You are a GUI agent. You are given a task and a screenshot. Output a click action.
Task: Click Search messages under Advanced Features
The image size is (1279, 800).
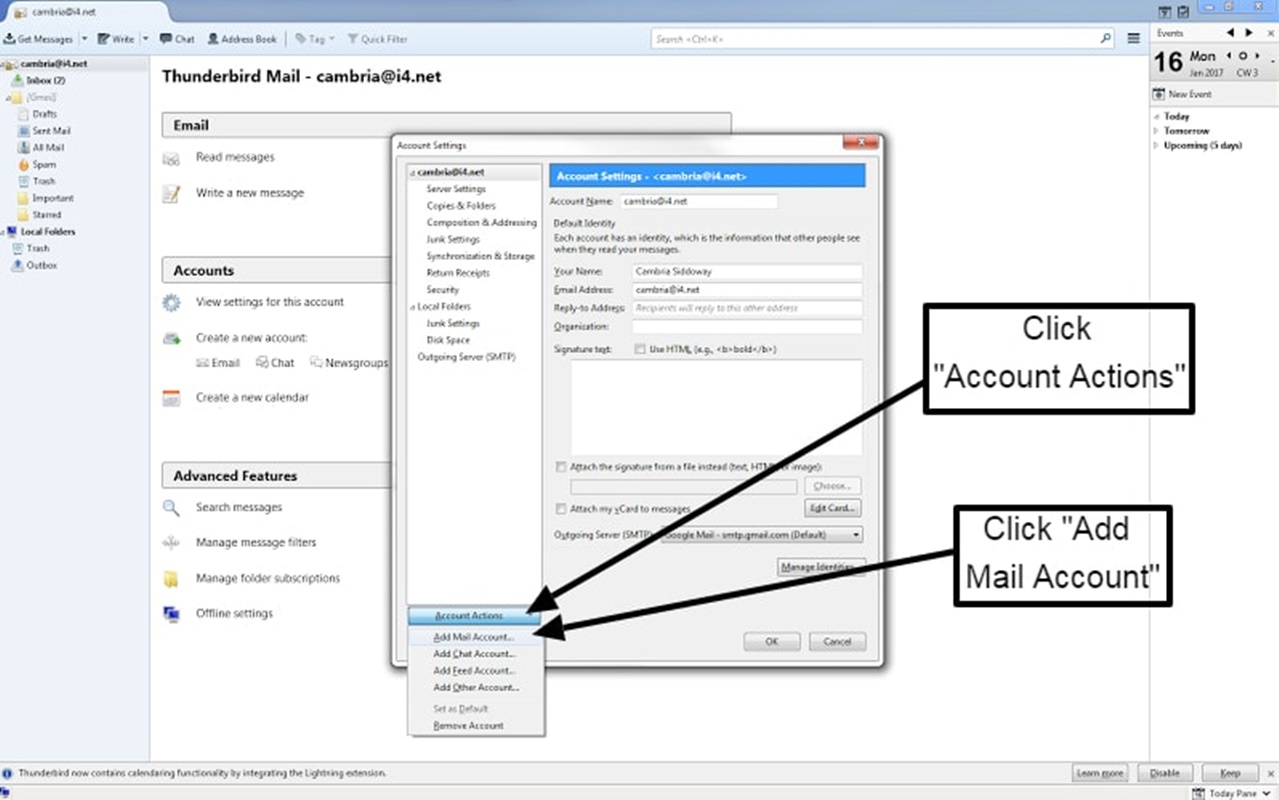click(239, 507)
